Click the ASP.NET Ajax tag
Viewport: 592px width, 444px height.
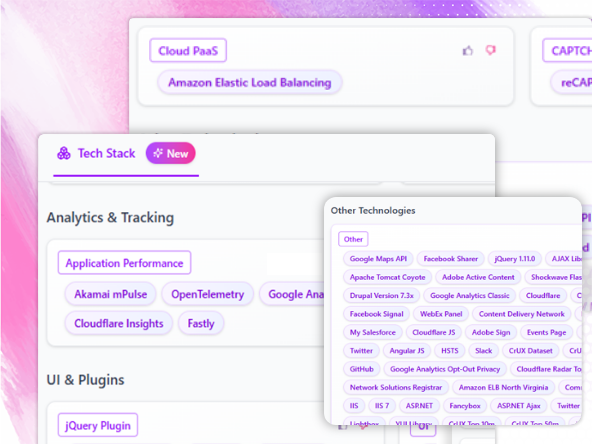click(x=518, y=406)
